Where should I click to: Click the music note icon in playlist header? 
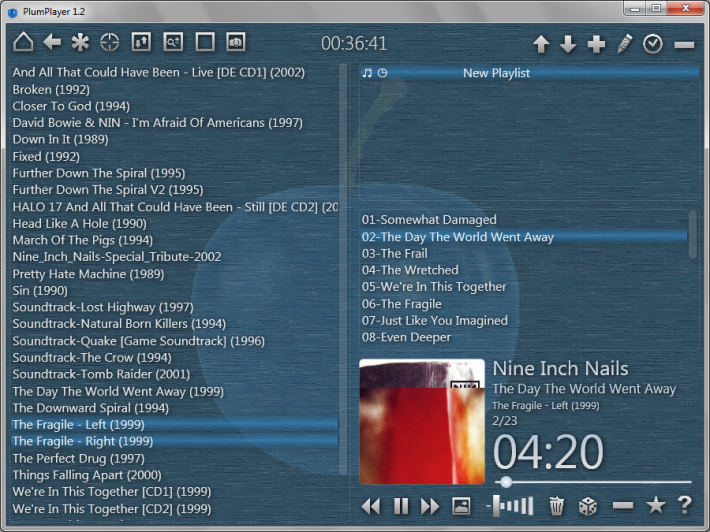click(x=367, y=73)
